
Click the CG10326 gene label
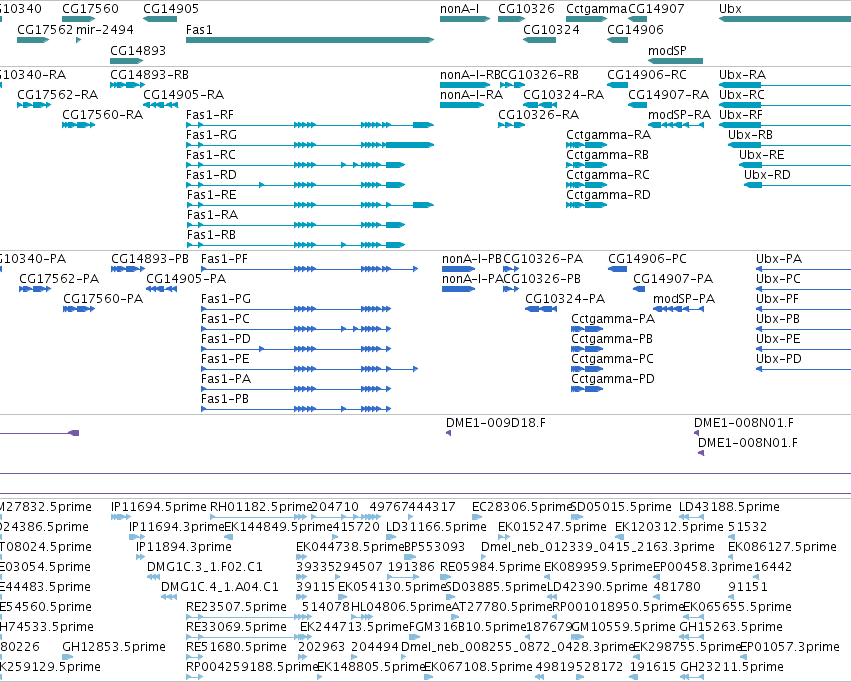526,9
